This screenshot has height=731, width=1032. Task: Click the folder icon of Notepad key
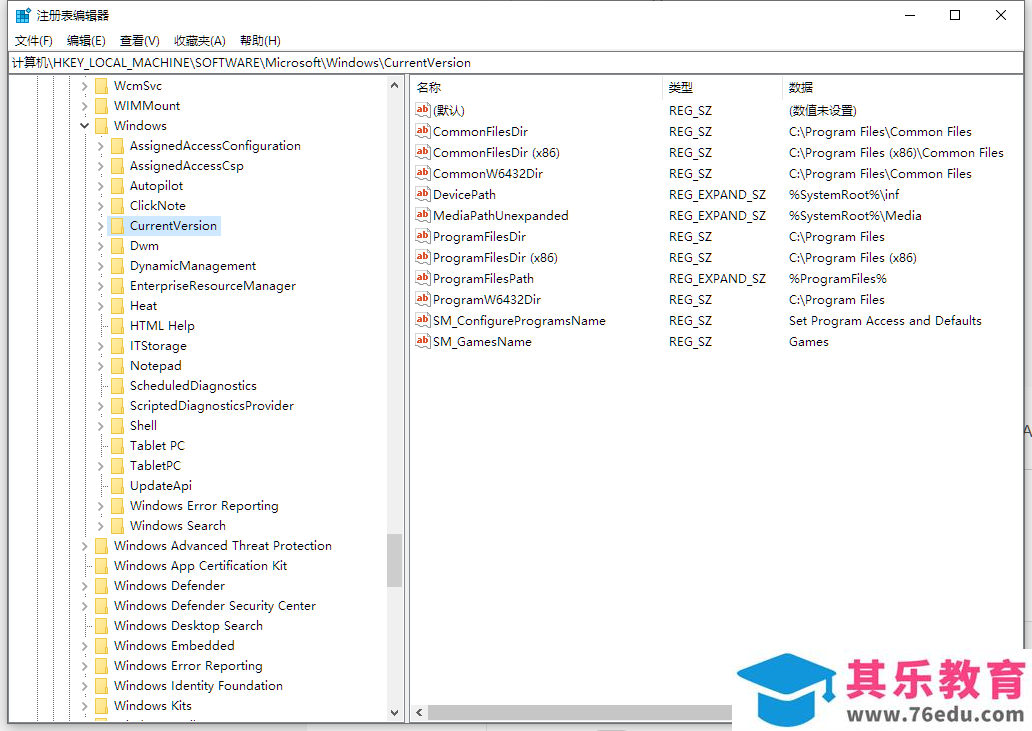[117, 365]
